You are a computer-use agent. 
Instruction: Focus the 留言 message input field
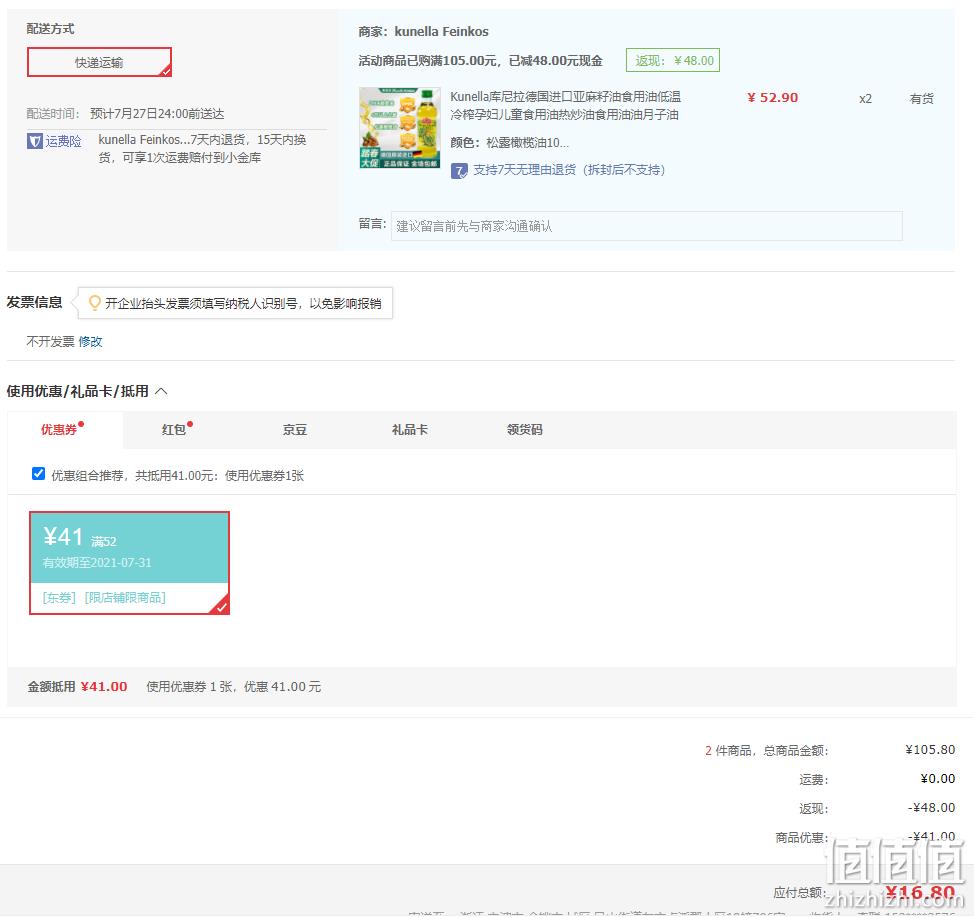646,226
